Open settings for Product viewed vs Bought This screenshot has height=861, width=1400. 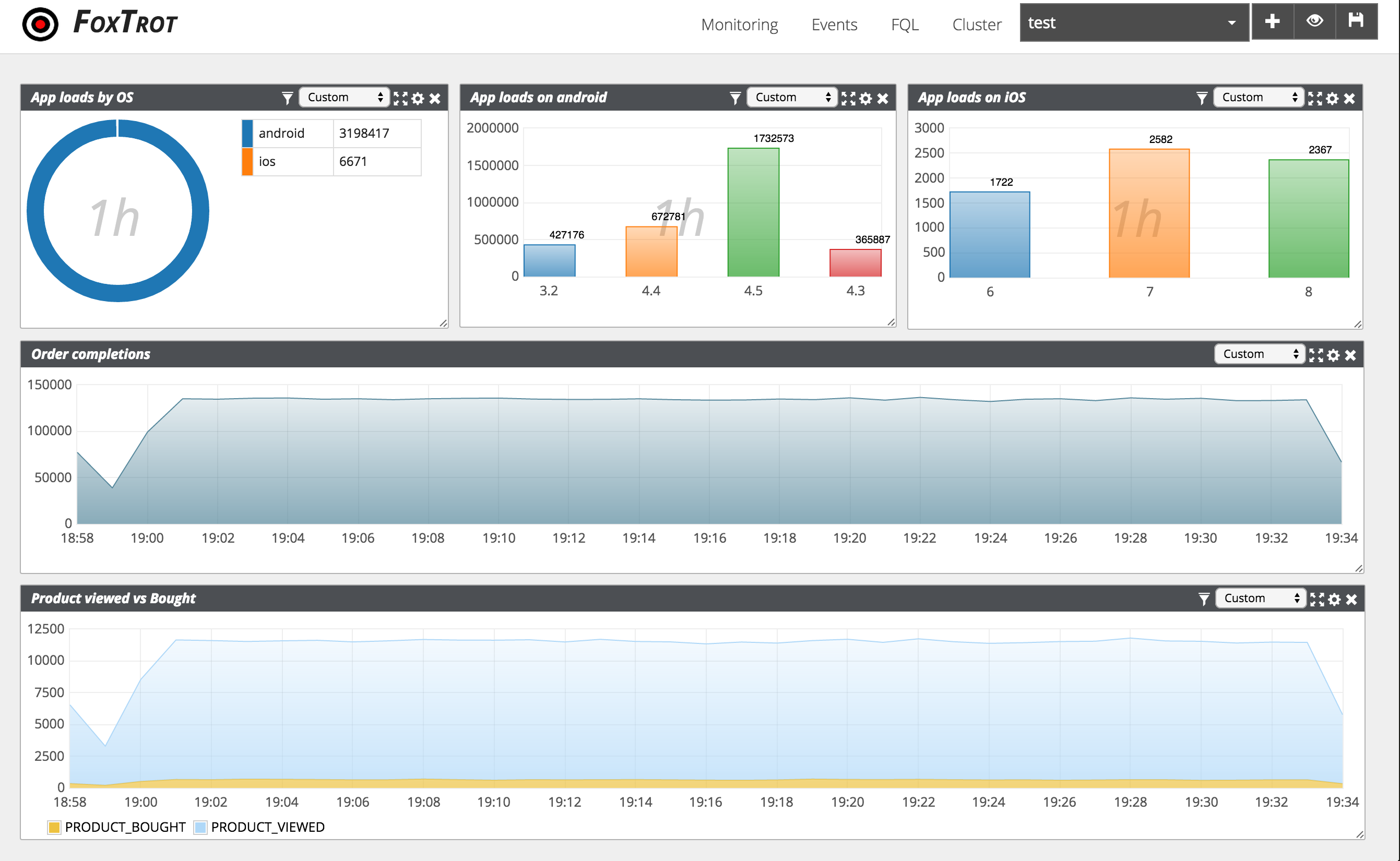[1334, 600]
